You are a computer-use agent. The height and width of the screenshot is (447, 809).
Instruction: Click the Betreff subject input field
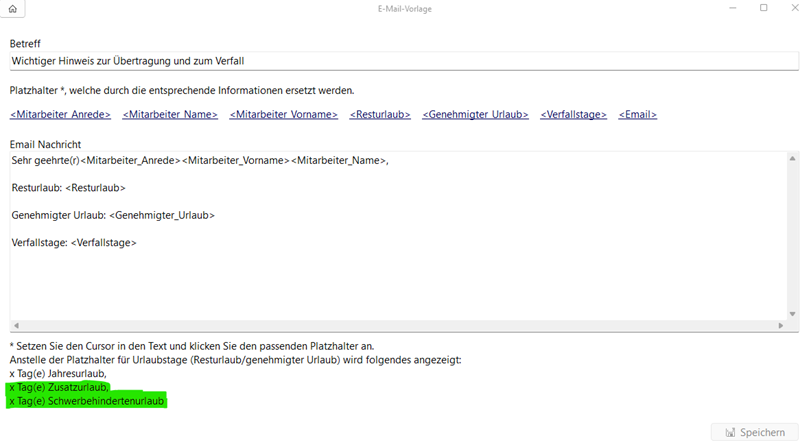[400, 61]
